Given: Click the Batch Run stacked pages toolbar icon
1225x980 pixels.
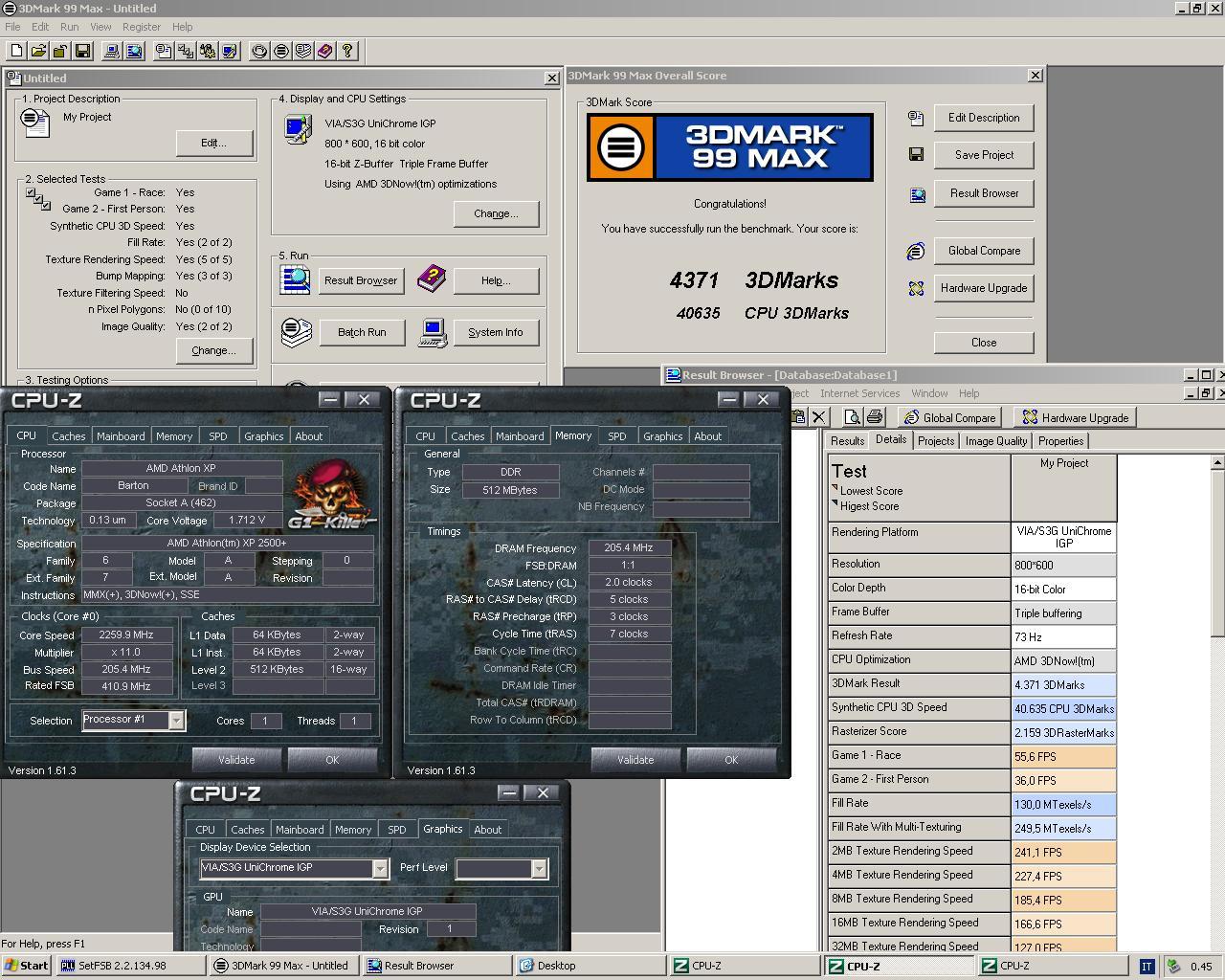Looking at the screenshot, I should coord(303,51).
